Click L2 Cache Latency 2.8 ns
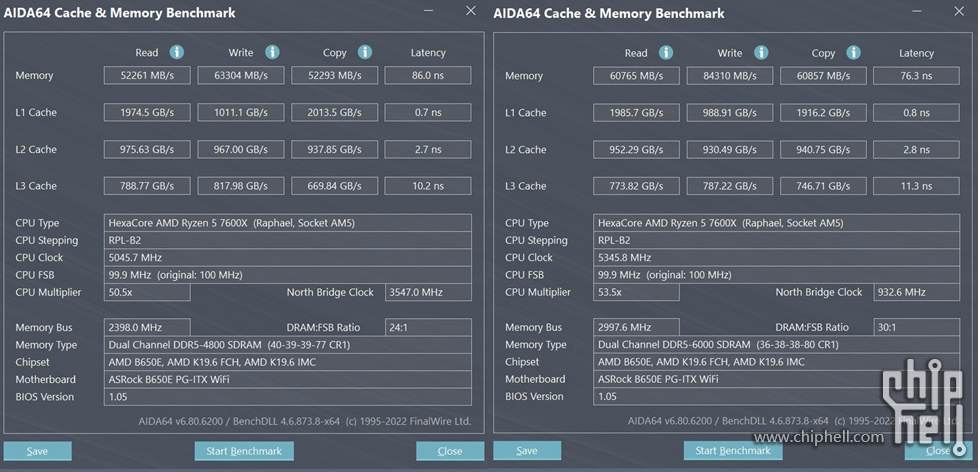The width and height of the screenshot is (980, 472). point(916,149)
